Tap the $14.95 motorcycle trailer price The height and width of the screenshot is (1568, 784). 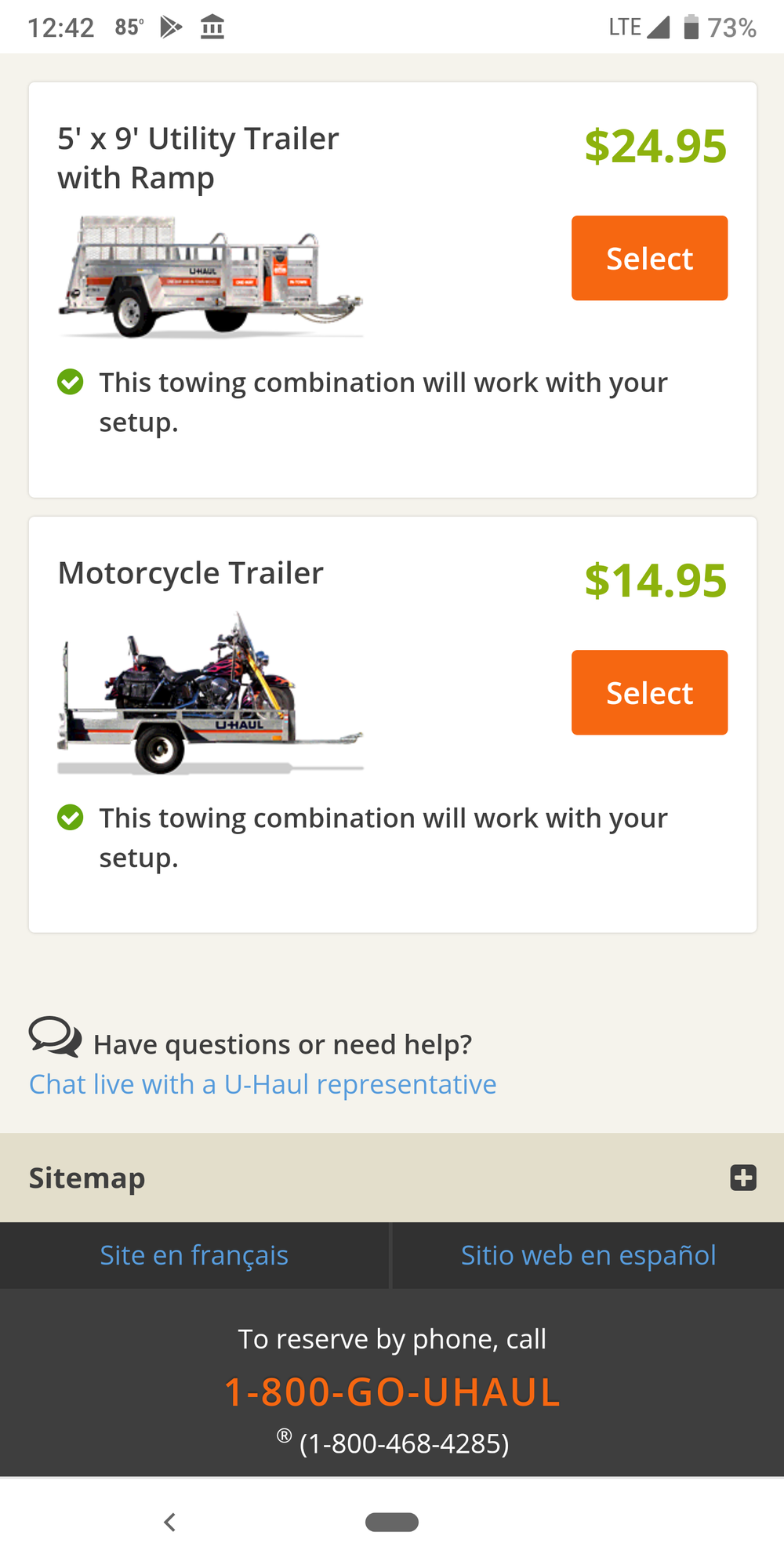(x=655, y=581)
